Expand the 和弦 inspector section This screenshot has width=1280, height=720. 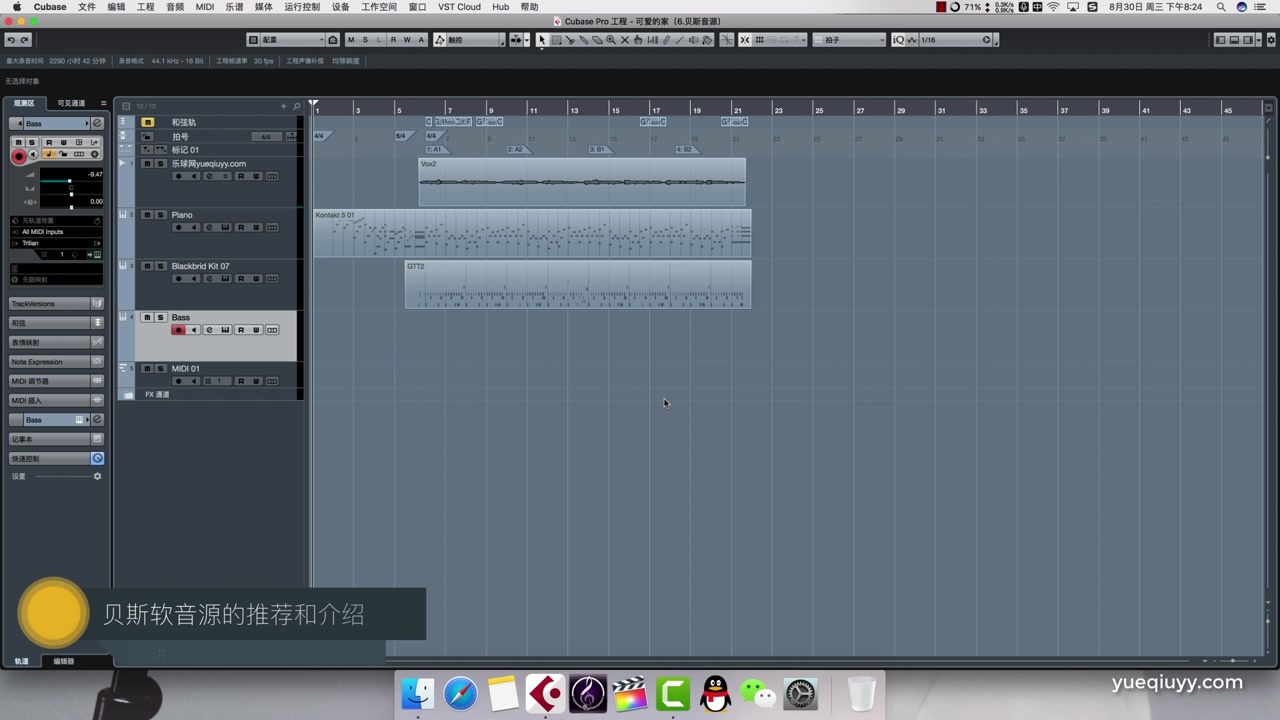[57, 323]
